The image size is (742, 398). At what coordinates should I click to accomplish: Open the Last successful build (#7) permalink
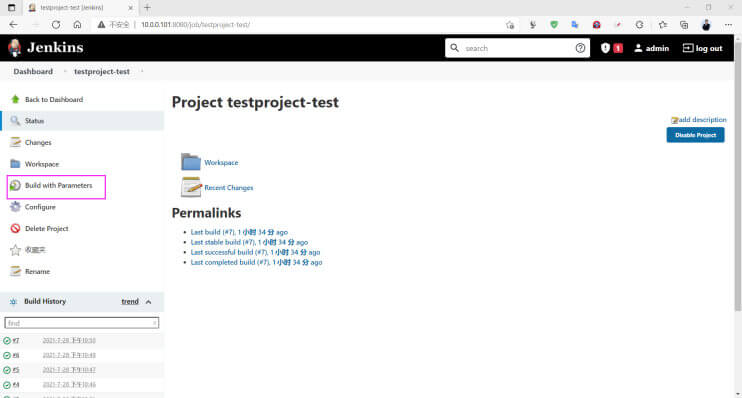point(256,252)
